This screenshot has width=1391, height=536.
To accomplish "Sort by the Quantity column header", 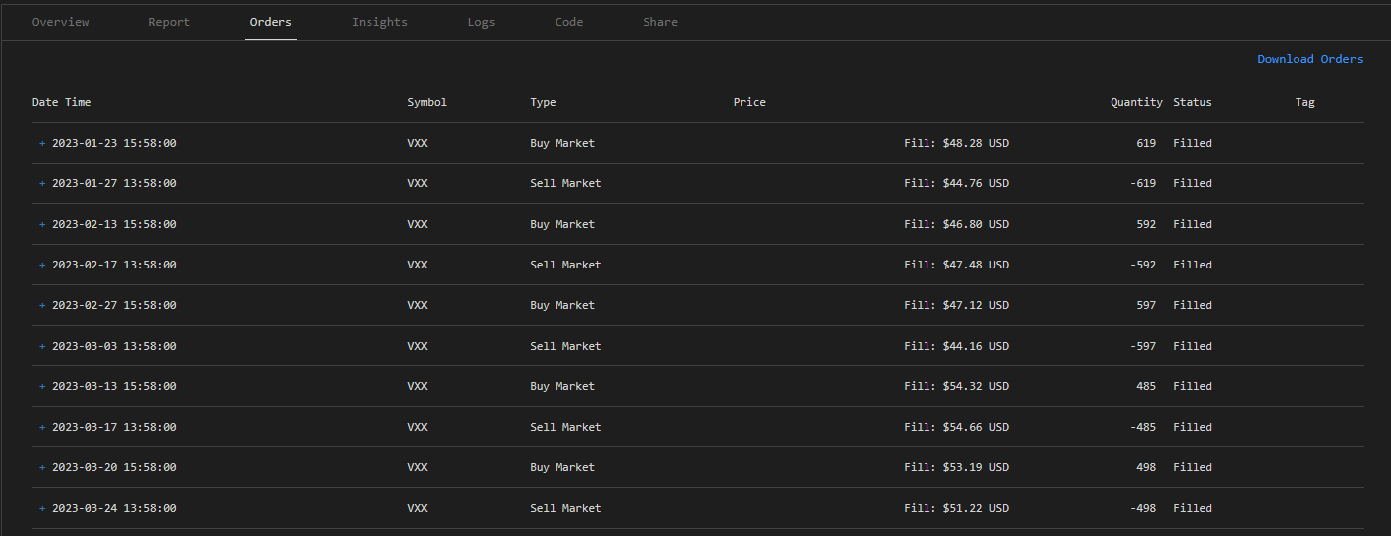I will (x=1137, y=102).
